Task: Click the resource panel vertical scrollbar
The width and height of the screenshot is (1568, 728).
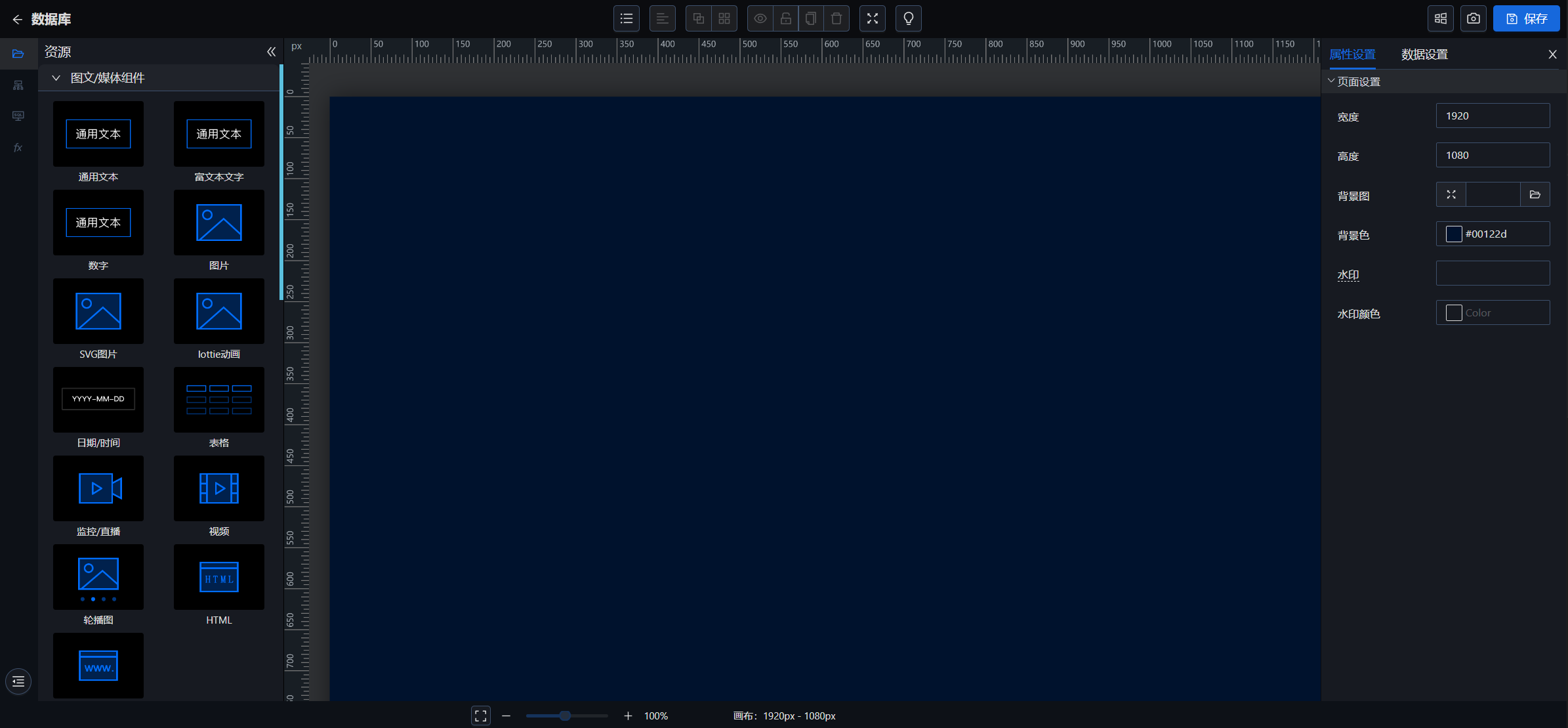Action: tap(281, 182)
